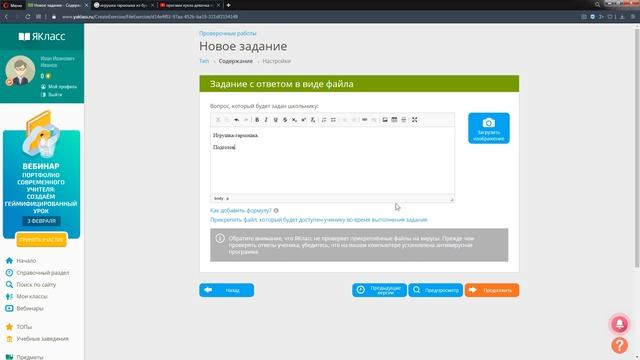This screenshot has height=360, width=640.
Task: Click the info icon next to formula link
Action: pyautogui.click(x=276, y=211)
